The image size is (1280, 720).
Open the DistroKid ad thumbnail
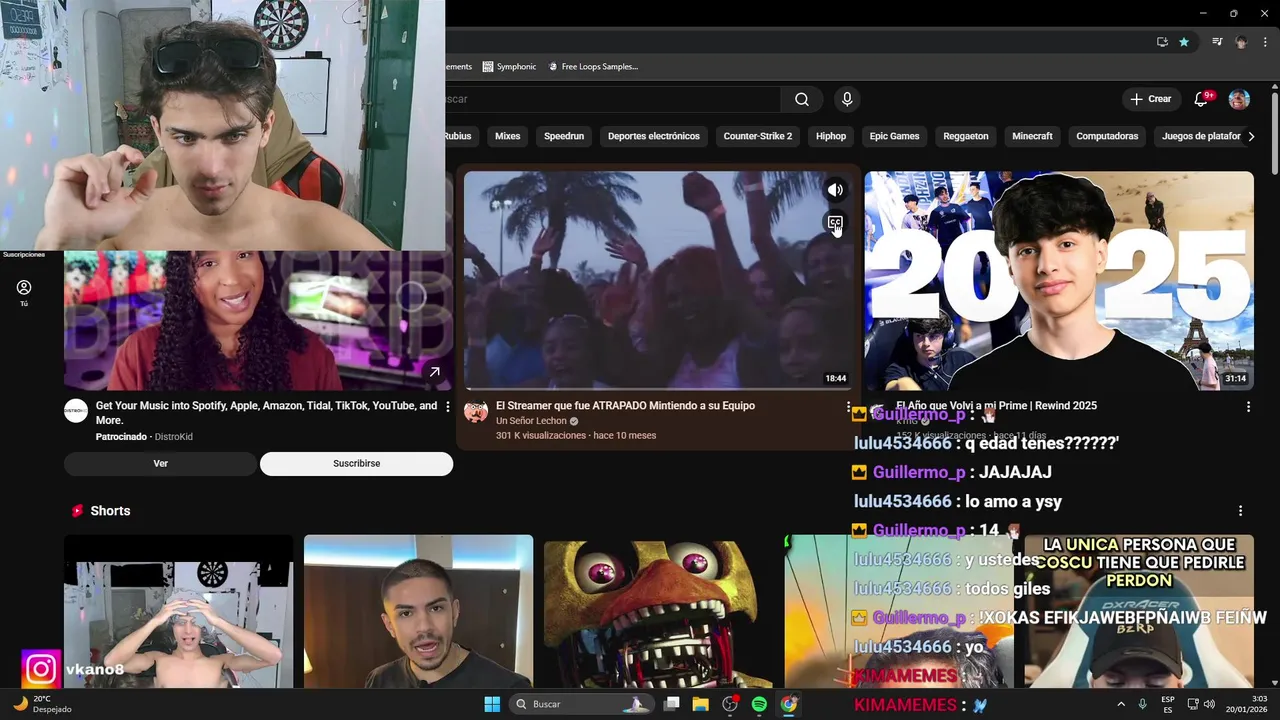(x=258, y=321)
